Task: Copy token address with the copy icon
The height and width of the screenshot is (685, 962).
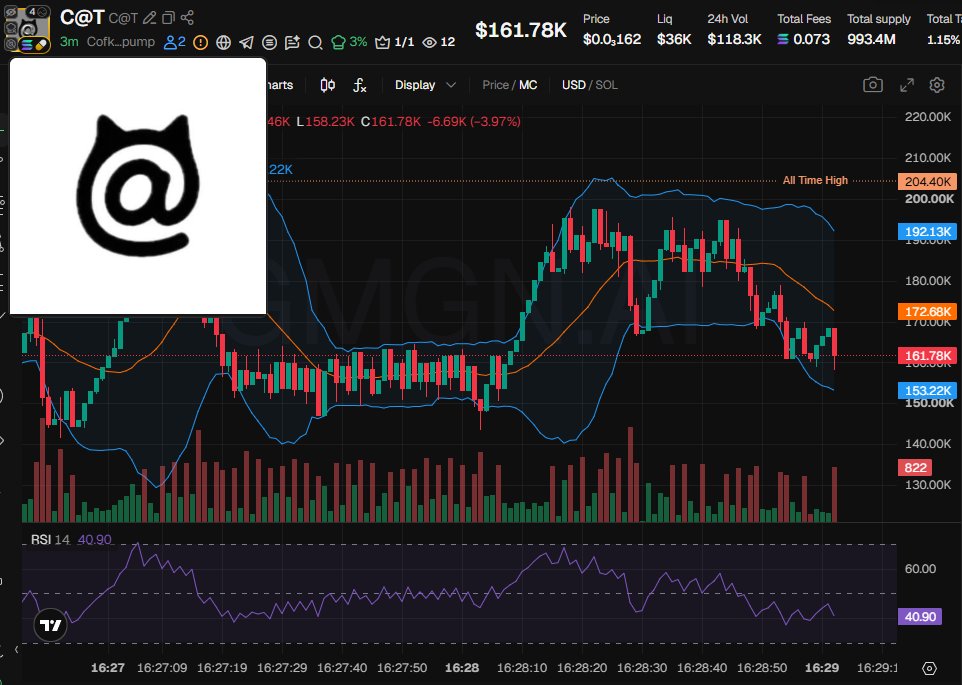Action: (168, 18)
